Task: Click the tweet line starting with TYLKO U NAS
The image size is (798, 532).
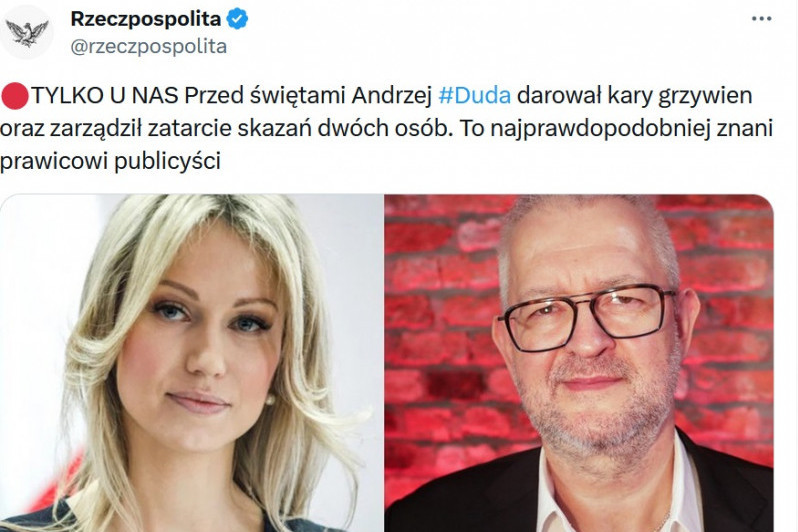Action: pos(377,96)
